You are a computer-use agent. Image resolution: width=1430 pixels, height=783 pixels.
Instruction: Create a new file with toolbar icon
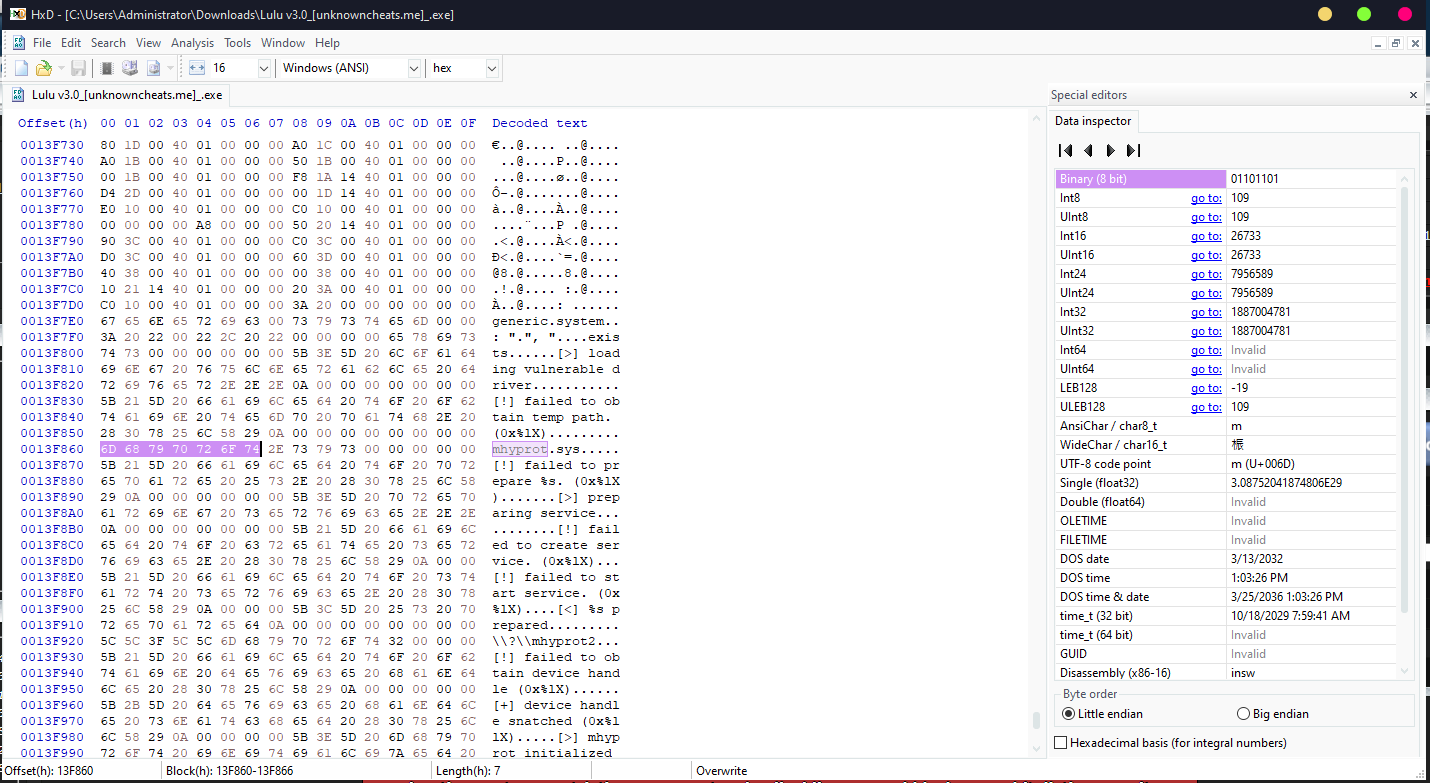click(21, 68)
